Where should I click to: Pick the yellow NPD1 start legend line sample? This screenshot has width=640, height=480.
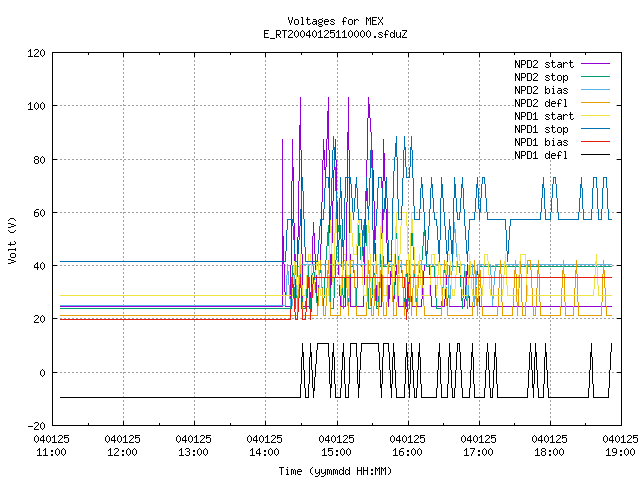point(596,116)
